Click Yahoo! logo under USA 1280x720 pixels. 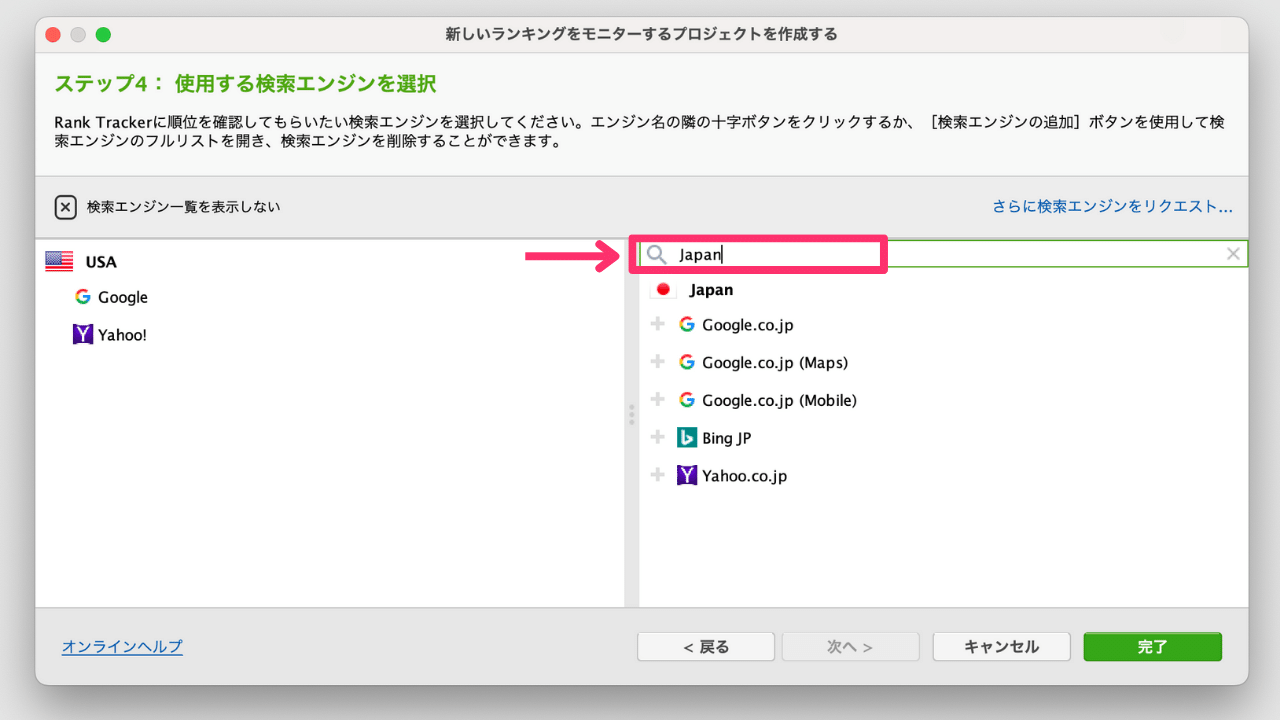[82, 335]
